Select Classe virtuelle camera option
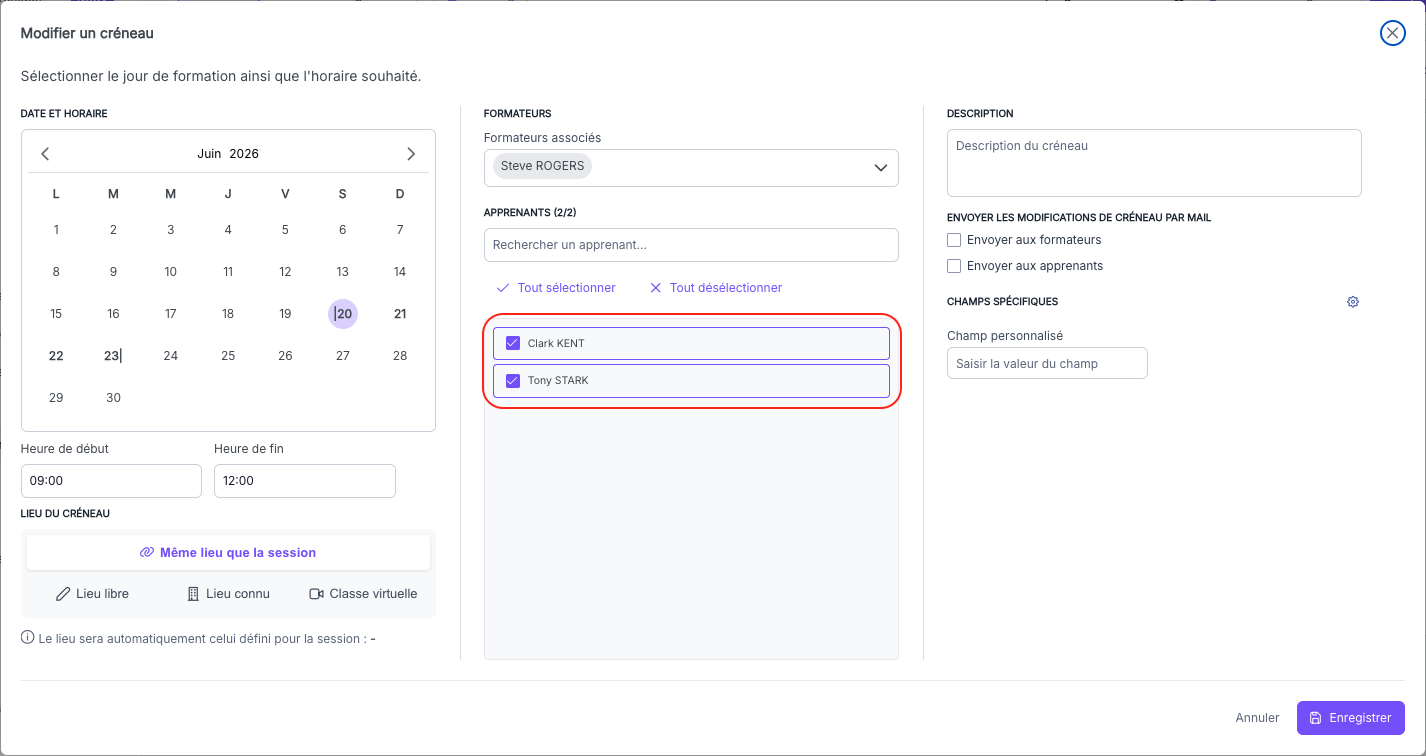1426x756 pixels. [363, 594]
